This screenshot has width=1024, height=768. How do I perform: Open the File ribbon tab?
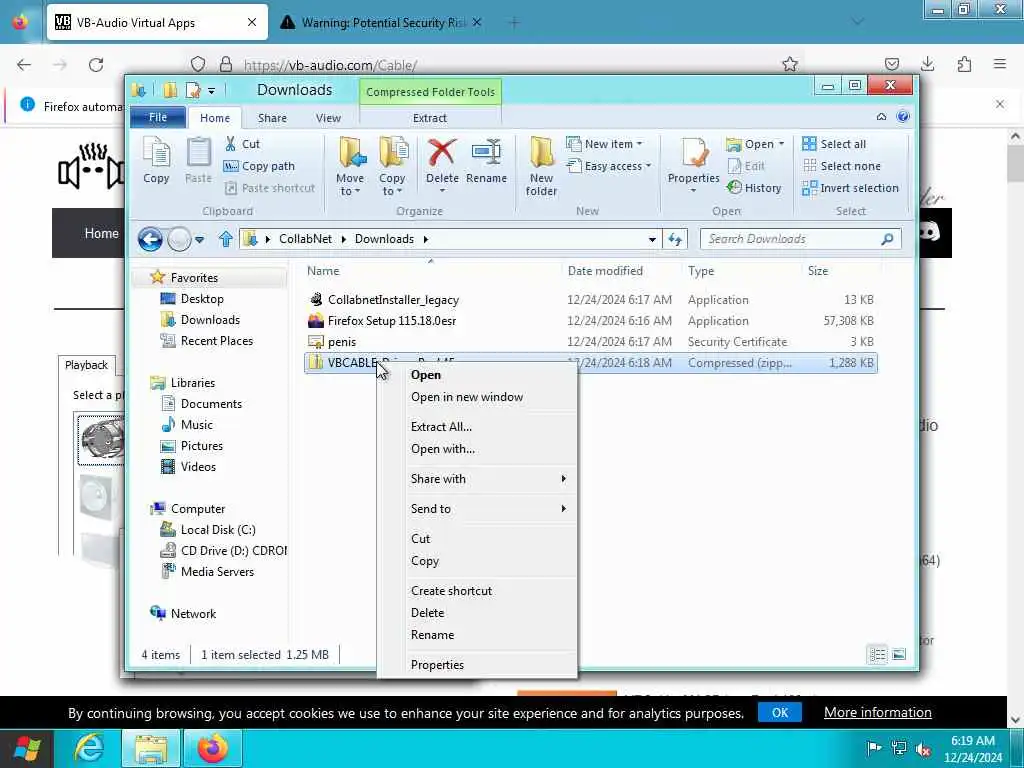point(158,118)
